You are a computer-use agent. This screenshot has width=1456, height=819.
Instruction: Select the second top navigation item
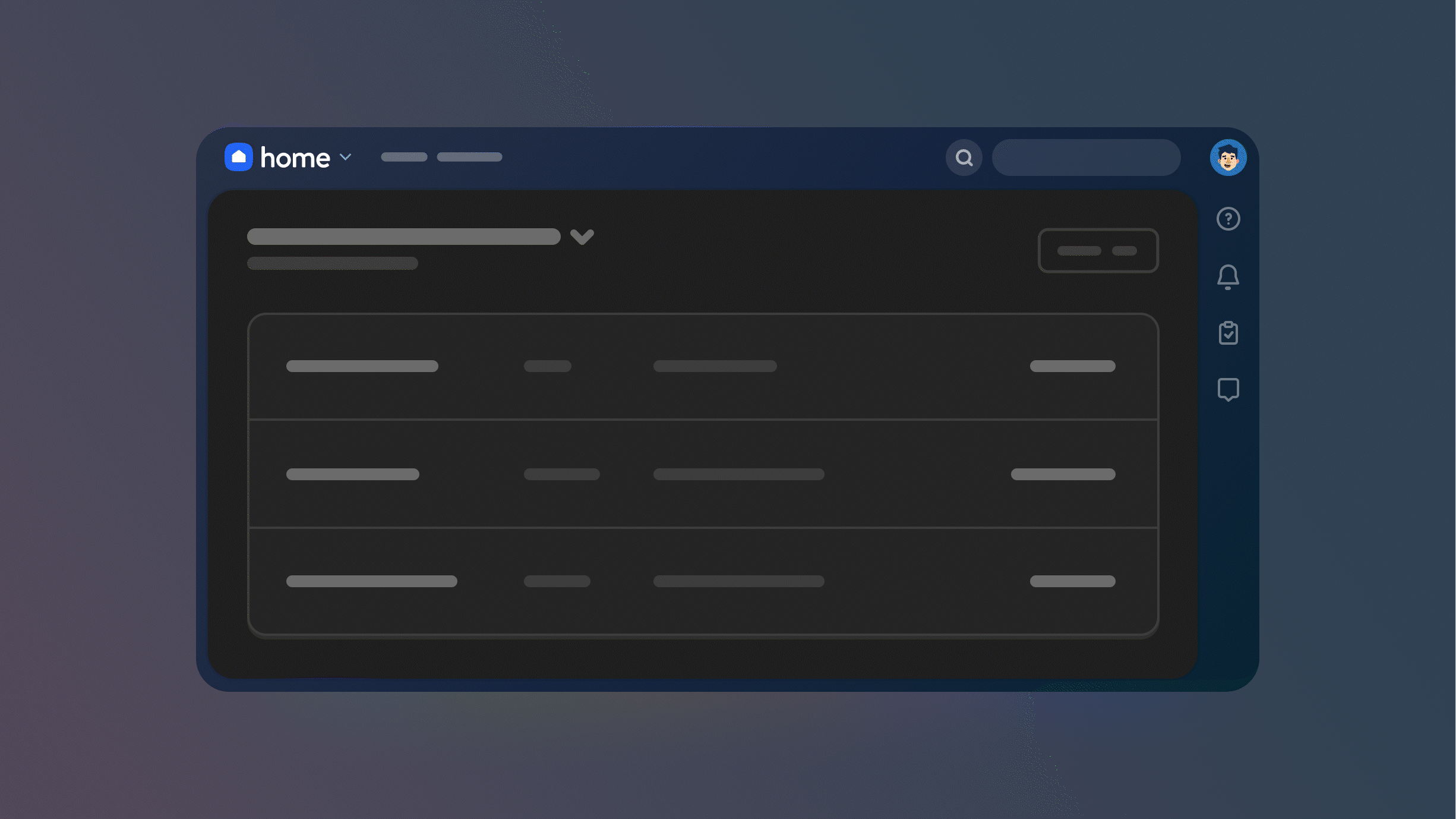[x=469, y=157]
